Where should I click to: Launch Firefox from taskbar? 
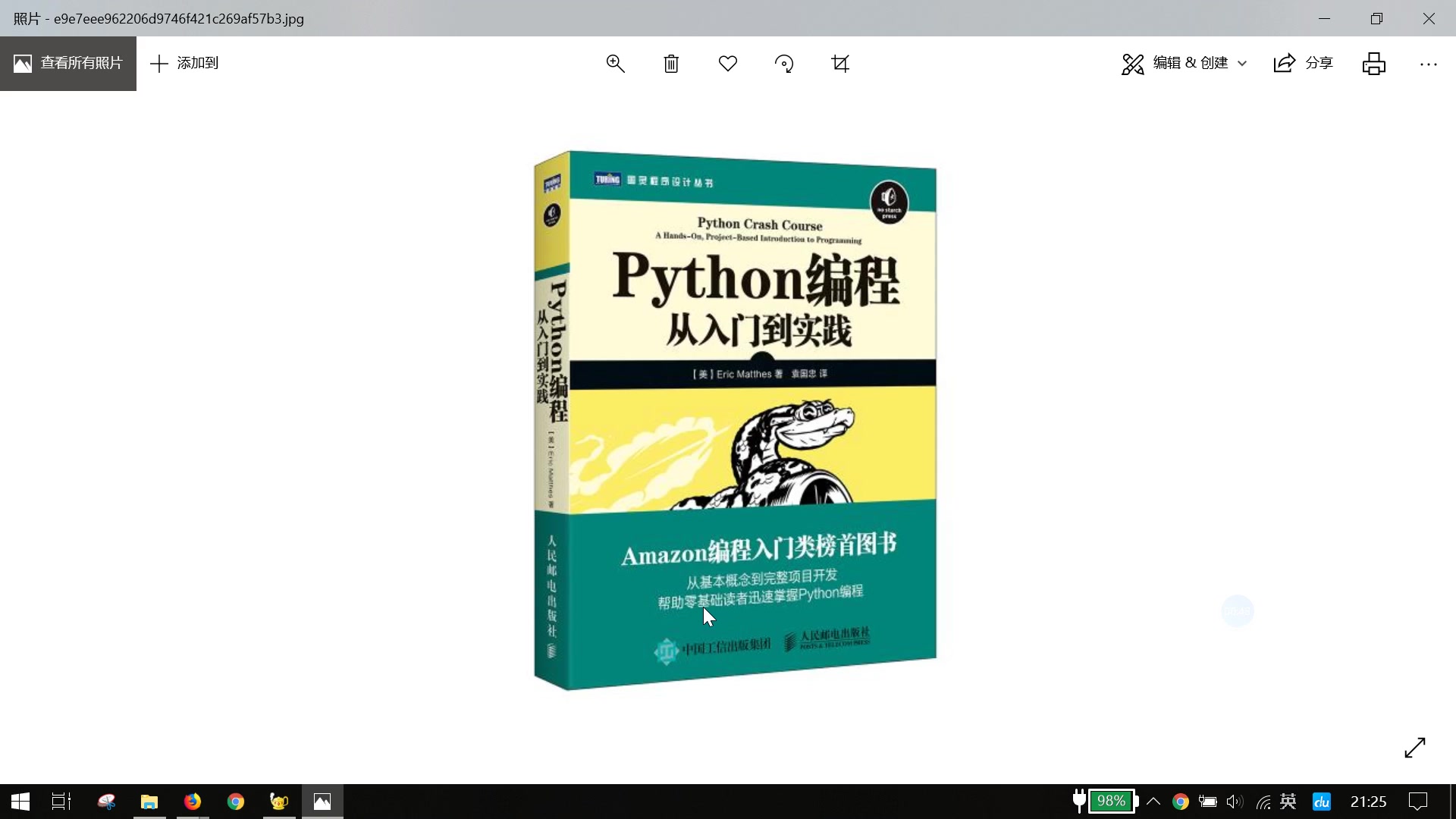click(193, 802)
